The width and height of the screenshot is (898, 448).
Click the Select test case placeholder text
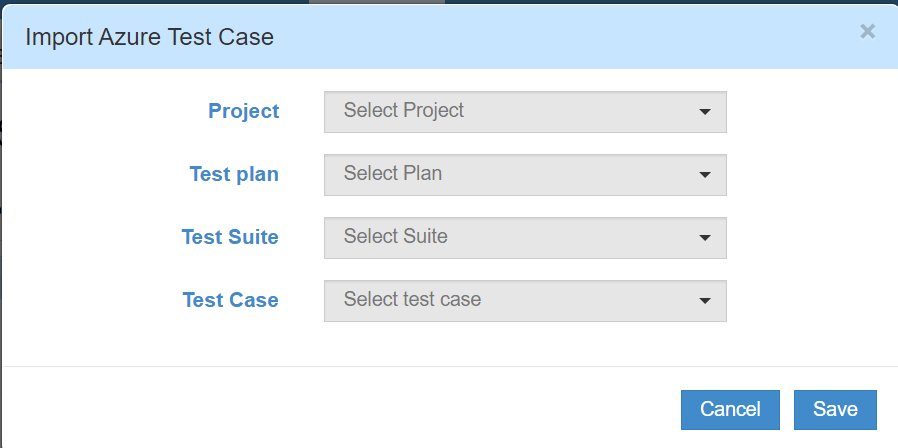click(412, 299)
